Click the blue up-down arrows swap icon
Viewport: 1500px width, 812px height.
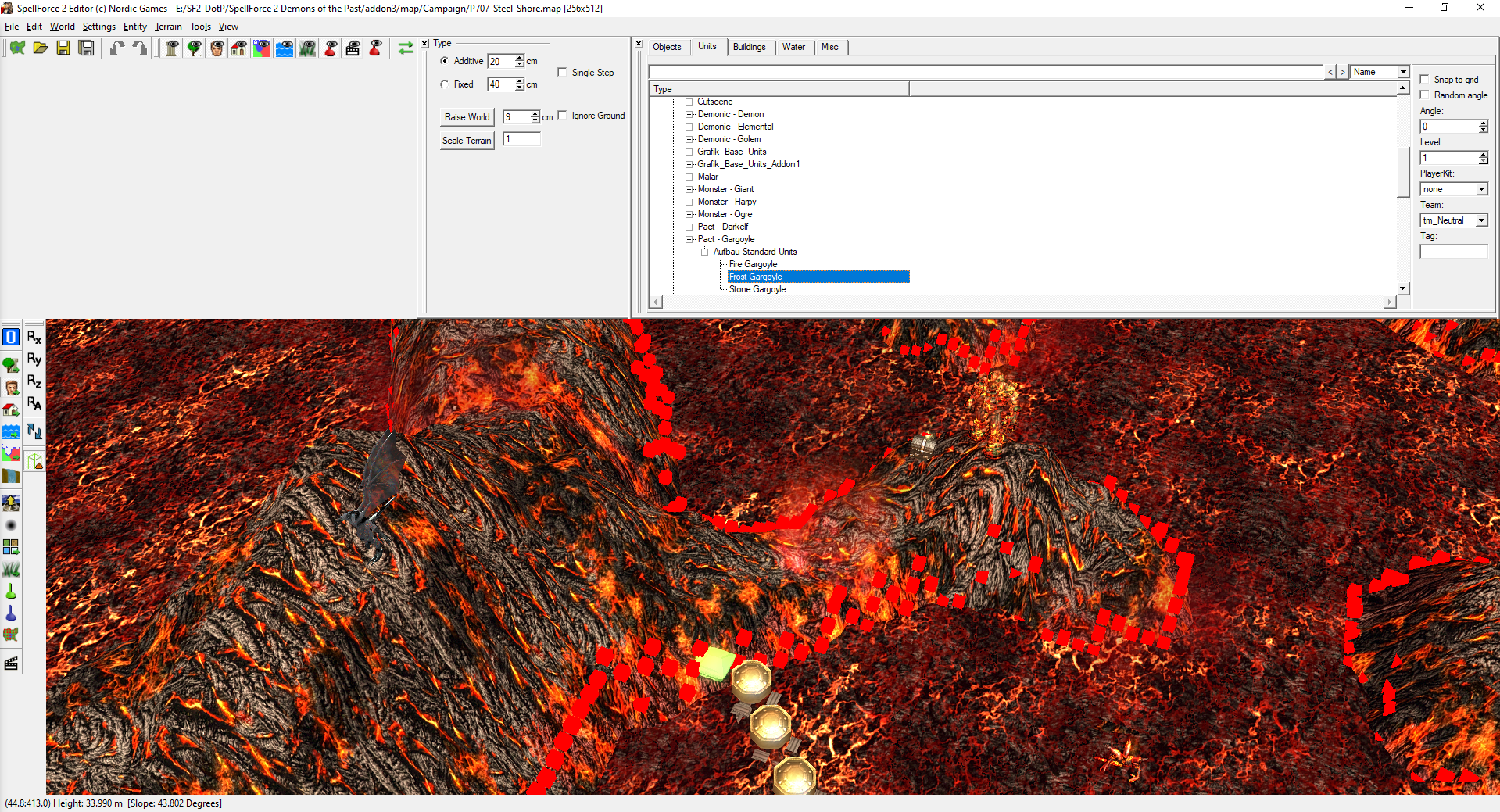pyautogui.click(x=34, y=431)
